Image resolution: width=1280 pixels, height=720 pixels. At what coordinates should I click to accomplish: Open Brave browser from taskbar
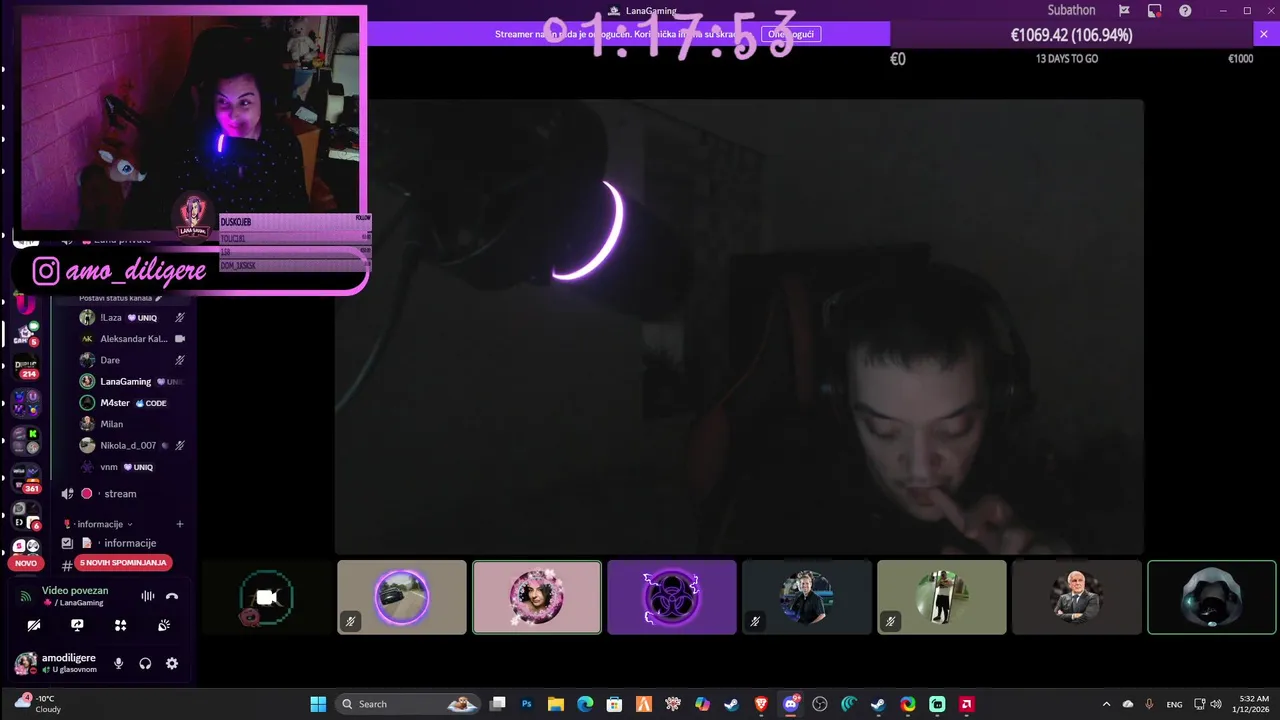[x=761, y=704]
